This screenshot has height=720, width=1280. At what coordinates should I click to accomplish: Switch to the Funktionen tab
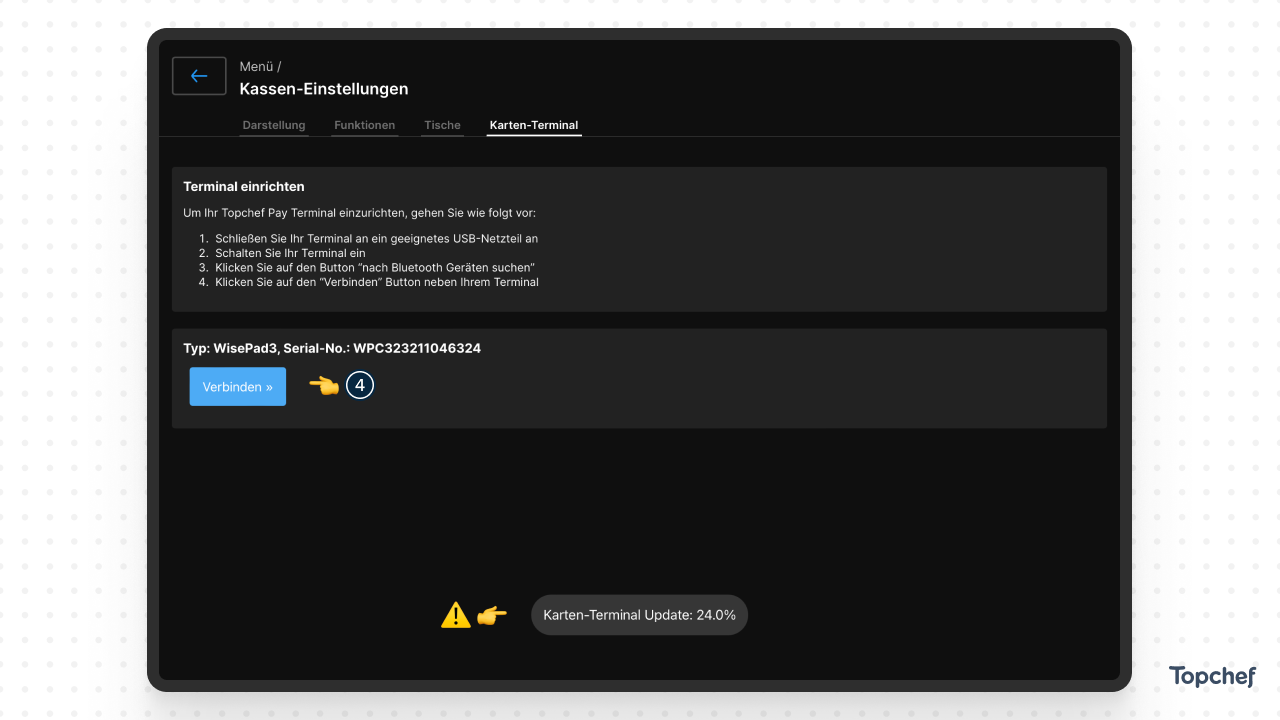coord(365,125)
